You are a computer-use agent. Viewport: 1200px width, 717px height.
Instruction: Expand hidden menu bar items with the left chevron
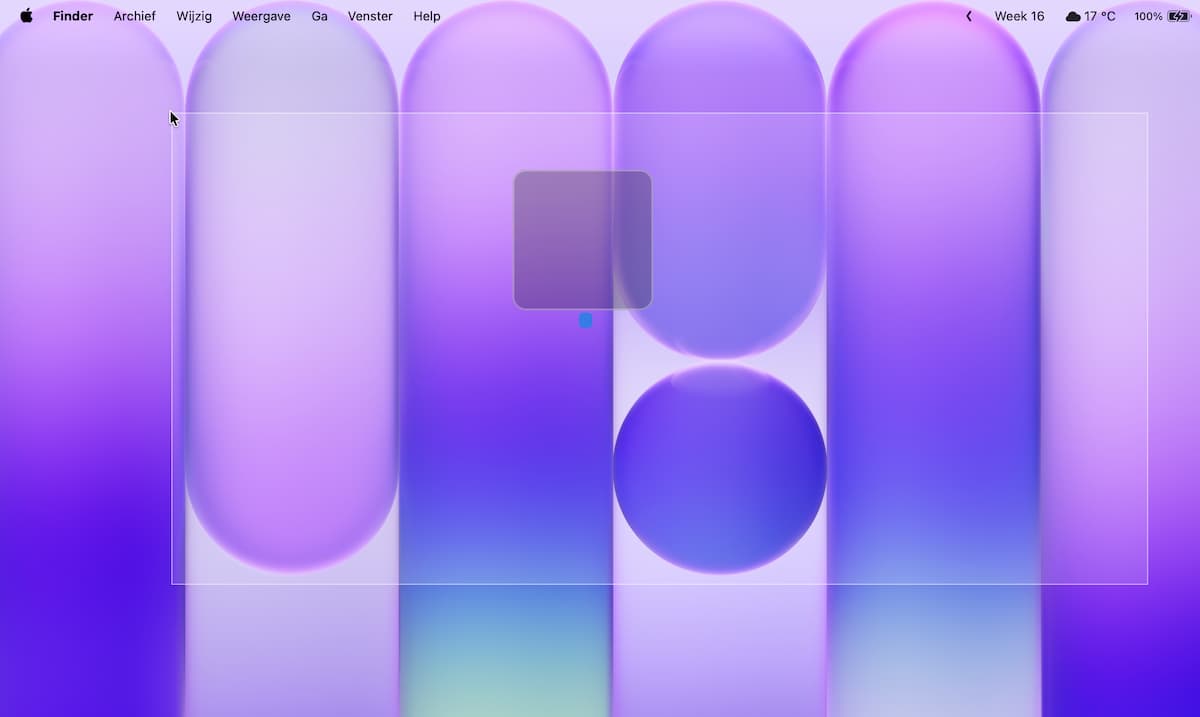point(968,16)
